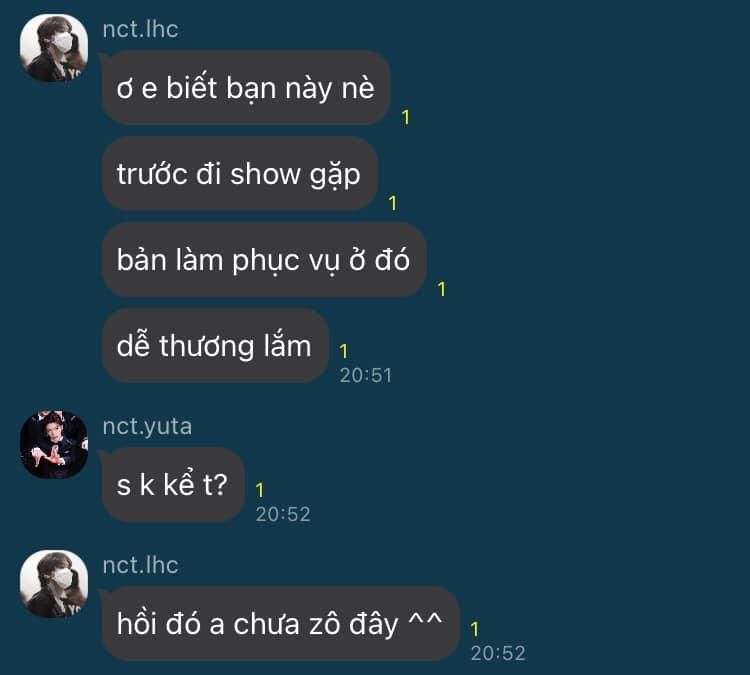Tap nct.lhc's avatar beside the last message

[54, 584]
